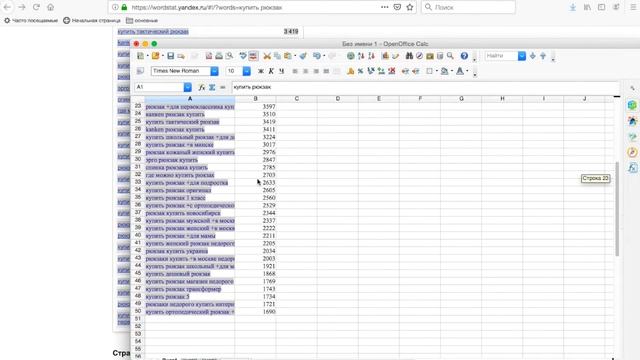The height and width of the screenshot is (360, 640).
Task: Open OpenOffice Help question mark
Action: click(464, 56)
